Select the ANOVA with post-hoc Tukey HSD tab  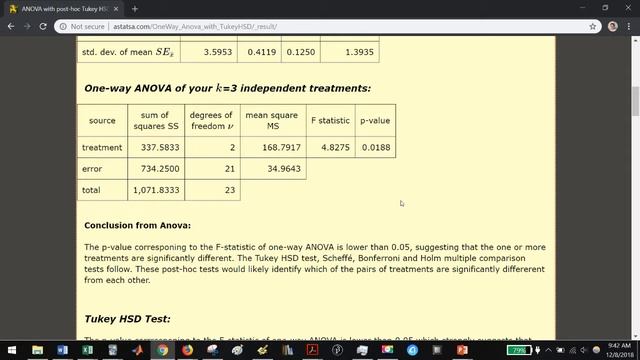[x=64, y=9]
